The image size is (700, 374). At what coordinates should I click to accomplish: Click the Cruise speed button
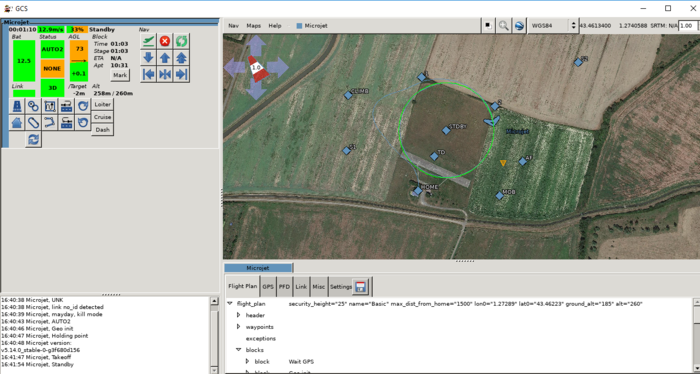[102, 117]
